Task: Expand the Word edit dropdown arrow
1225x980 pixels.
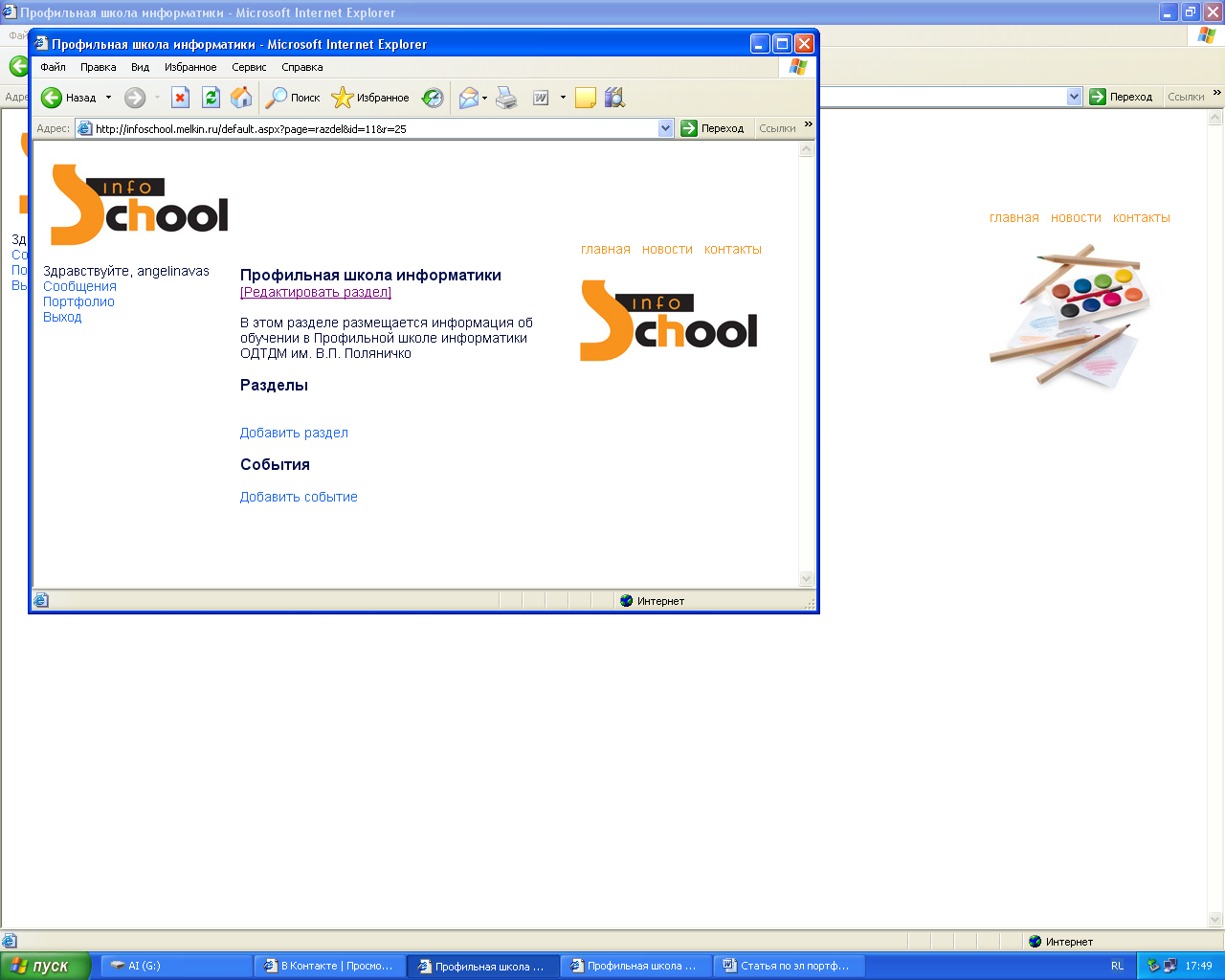Action: (x=563, y=98)
